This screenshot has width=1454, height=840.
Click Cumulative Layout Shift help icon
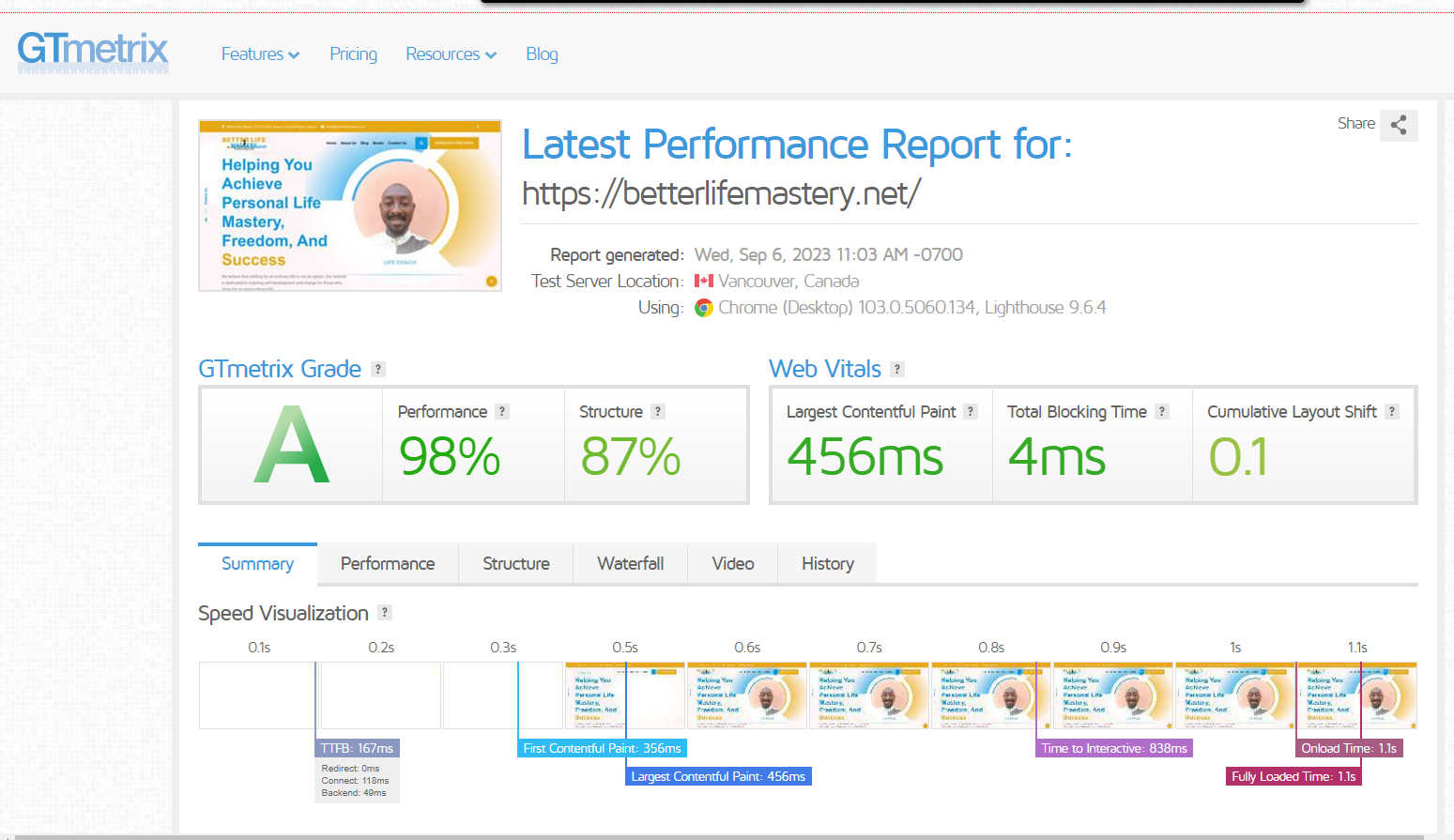click(1392, 412)
